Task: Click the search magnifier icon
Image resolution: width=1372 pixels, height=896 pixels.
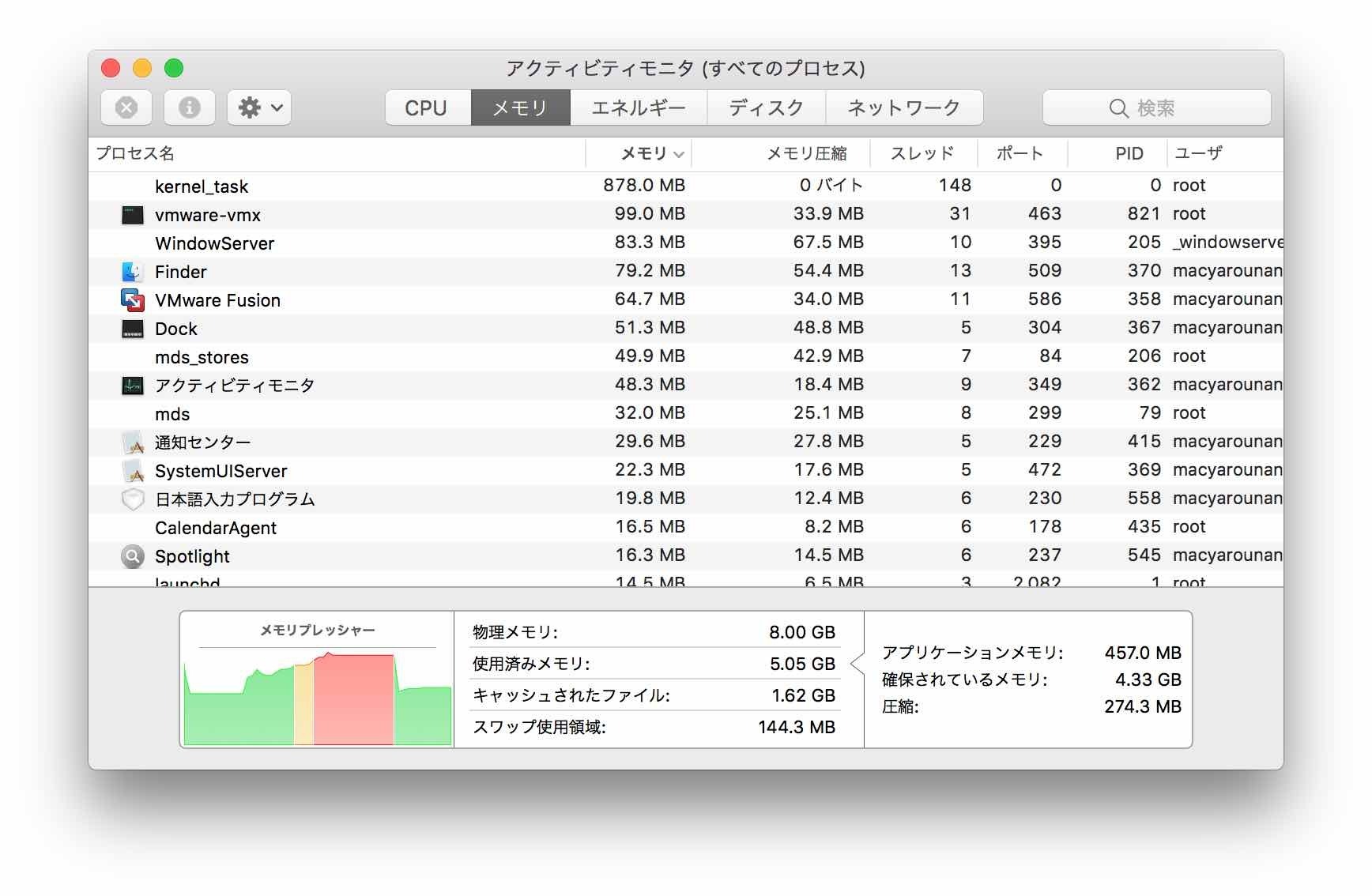Action: [x=1118, y=108]
